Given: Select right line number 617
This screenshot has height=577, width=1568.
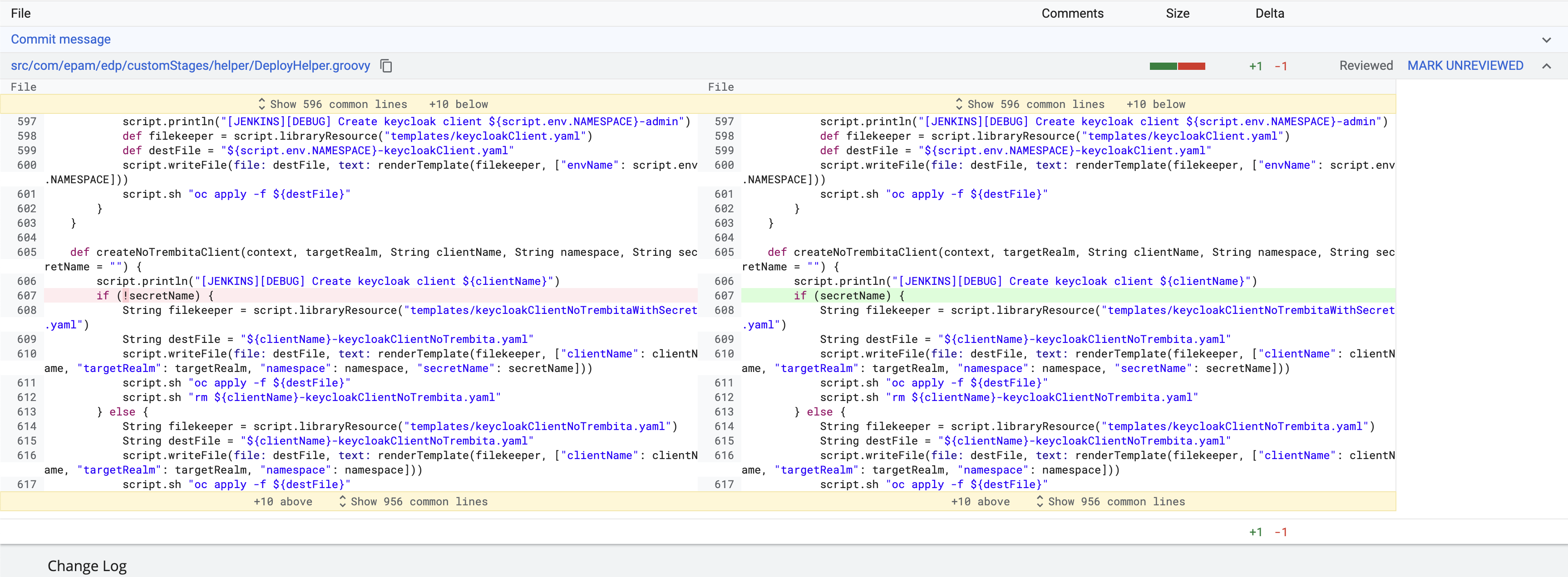Looking at the screenshot, I should [x=725, y=484].
